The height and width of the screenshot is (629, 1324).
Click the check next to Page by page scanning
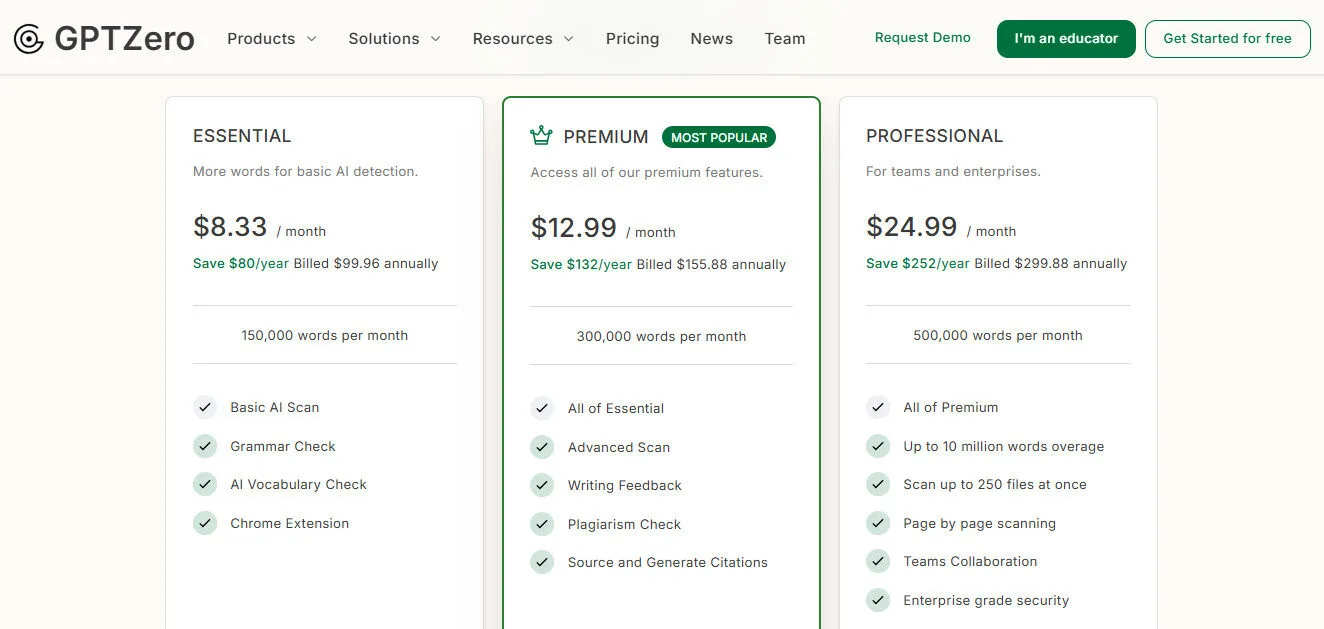[x=878, y=523]
